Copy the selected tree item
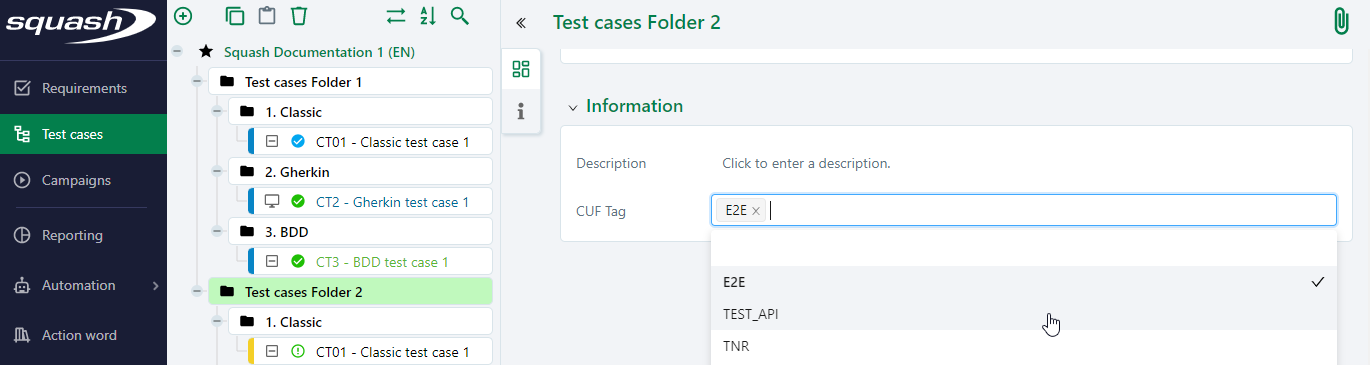 [x=235, y=16]
